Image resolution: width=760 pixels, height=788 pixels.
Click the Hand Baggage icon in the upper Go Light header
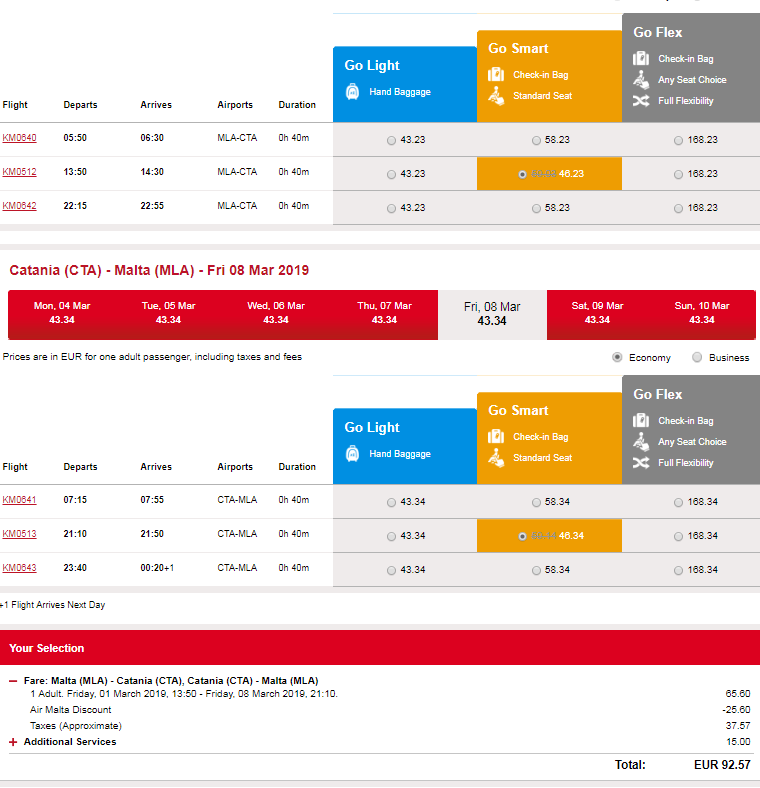point(352,91)
